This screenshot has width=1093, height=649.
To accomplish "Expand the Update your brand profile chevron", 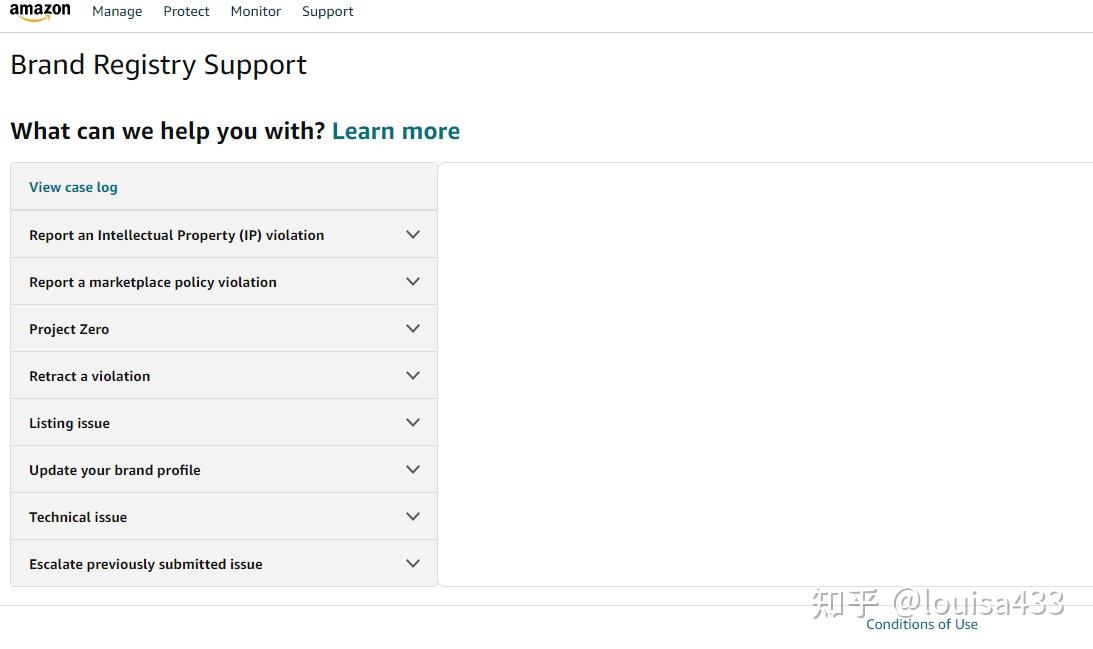I will pos(413,469).
